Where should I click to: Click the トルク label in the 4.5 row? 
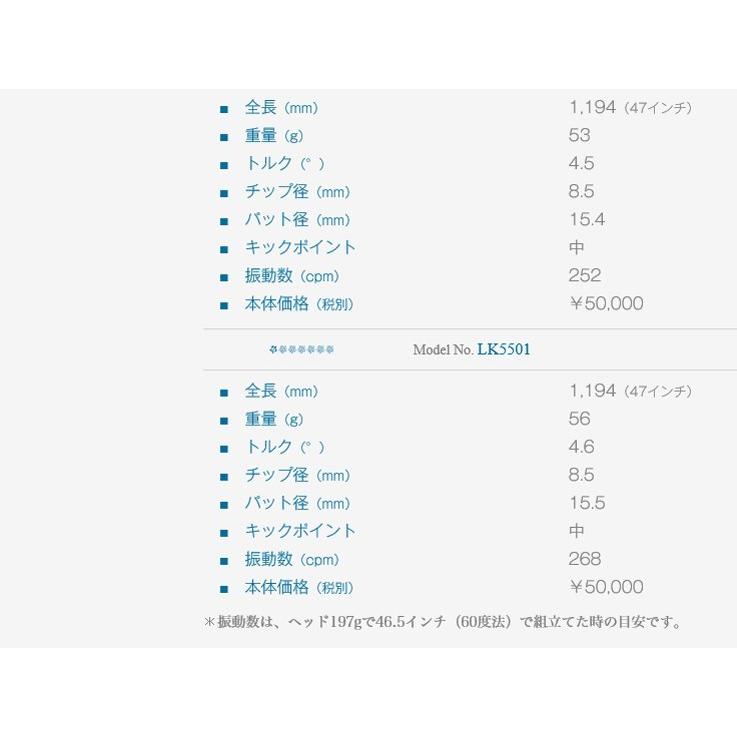pyautogui.click(x=270, y=164)
